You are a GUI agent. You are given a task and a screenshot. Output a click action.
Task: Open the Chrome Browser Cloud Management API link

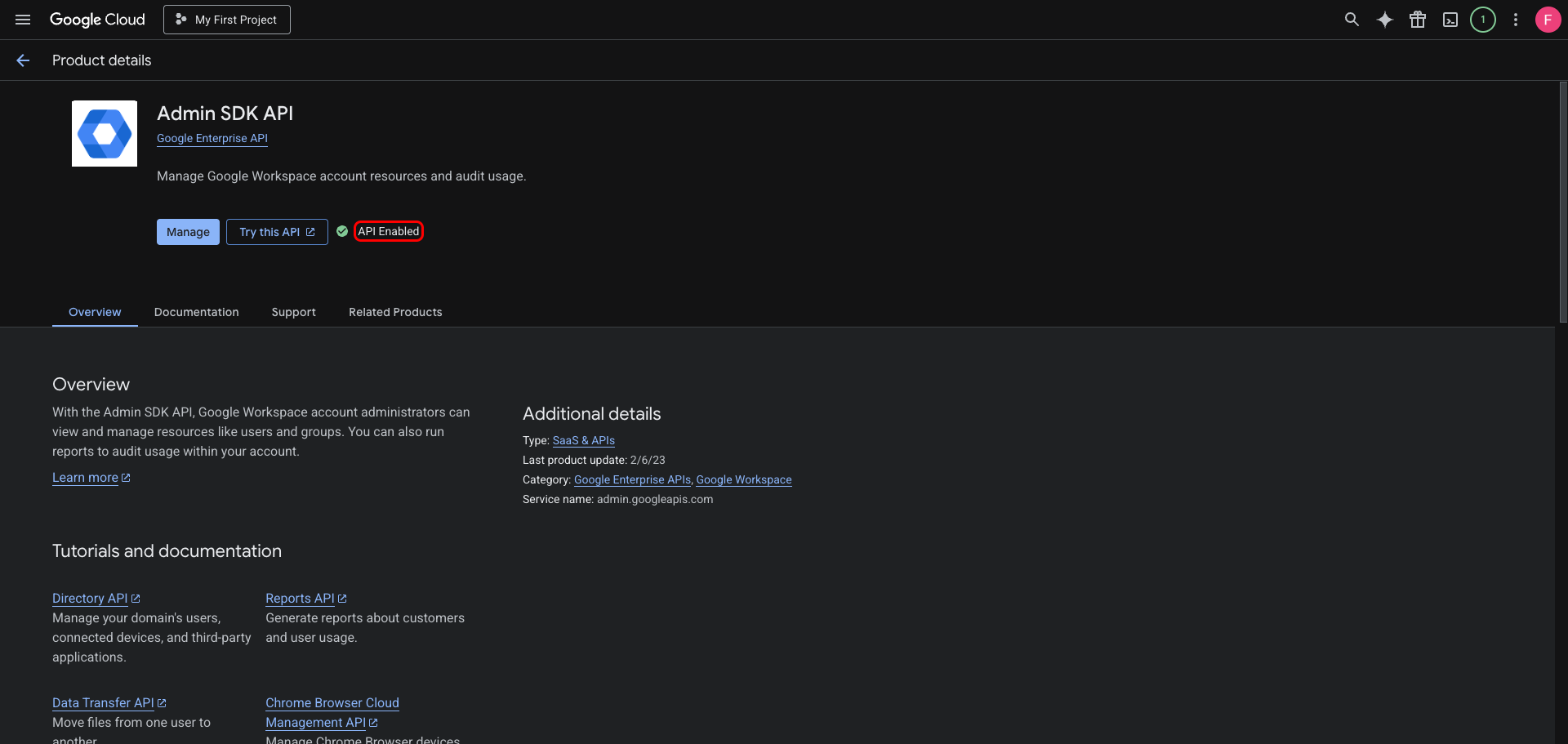coord(332,712)
